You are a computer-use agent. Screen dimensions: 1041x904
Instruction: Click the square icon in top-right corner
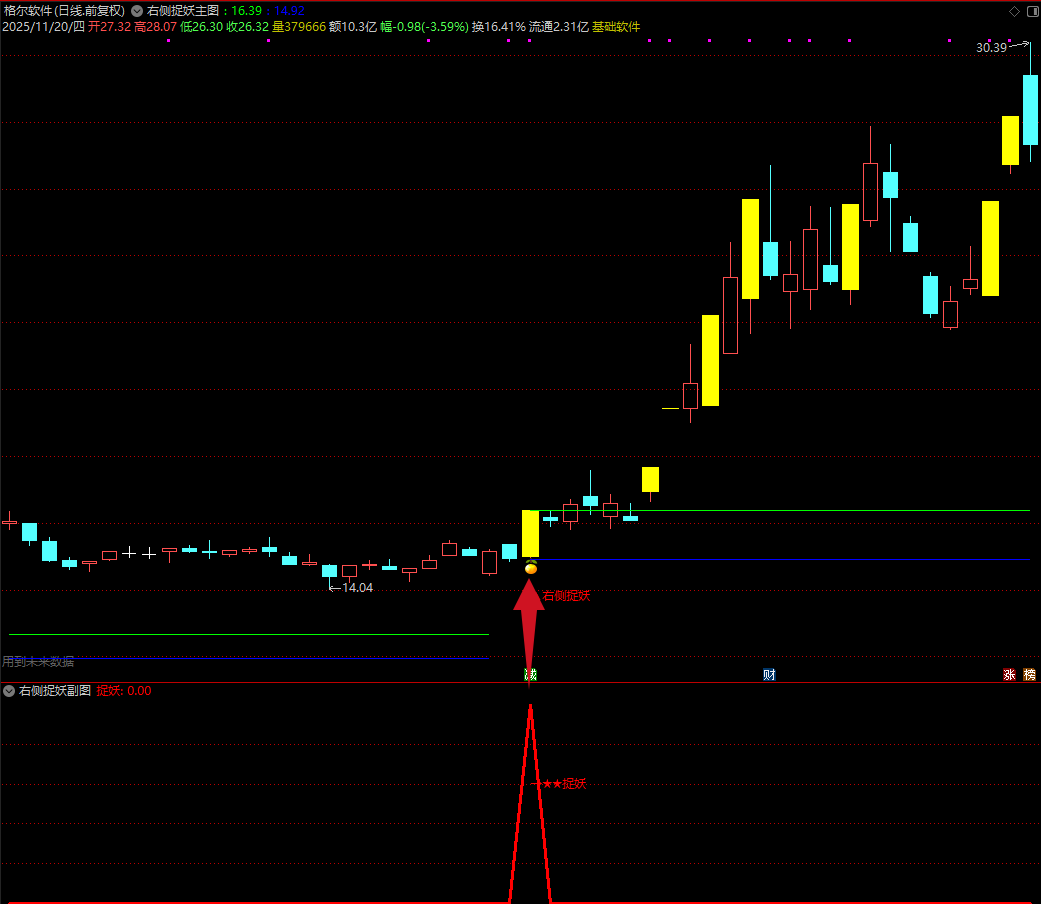coord(1031,11)
